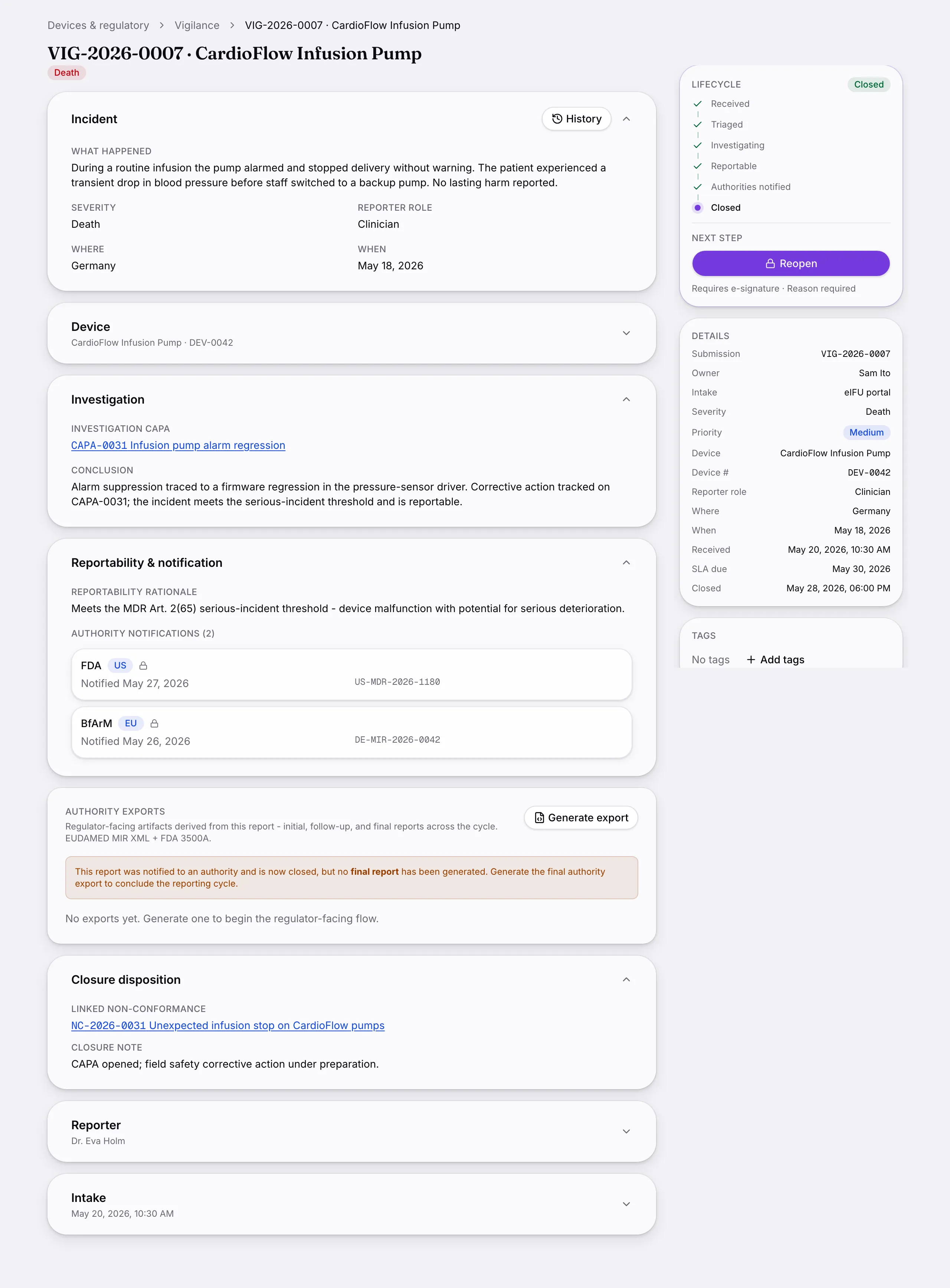Click Intake value eIFU portal

tap(867, 392)
